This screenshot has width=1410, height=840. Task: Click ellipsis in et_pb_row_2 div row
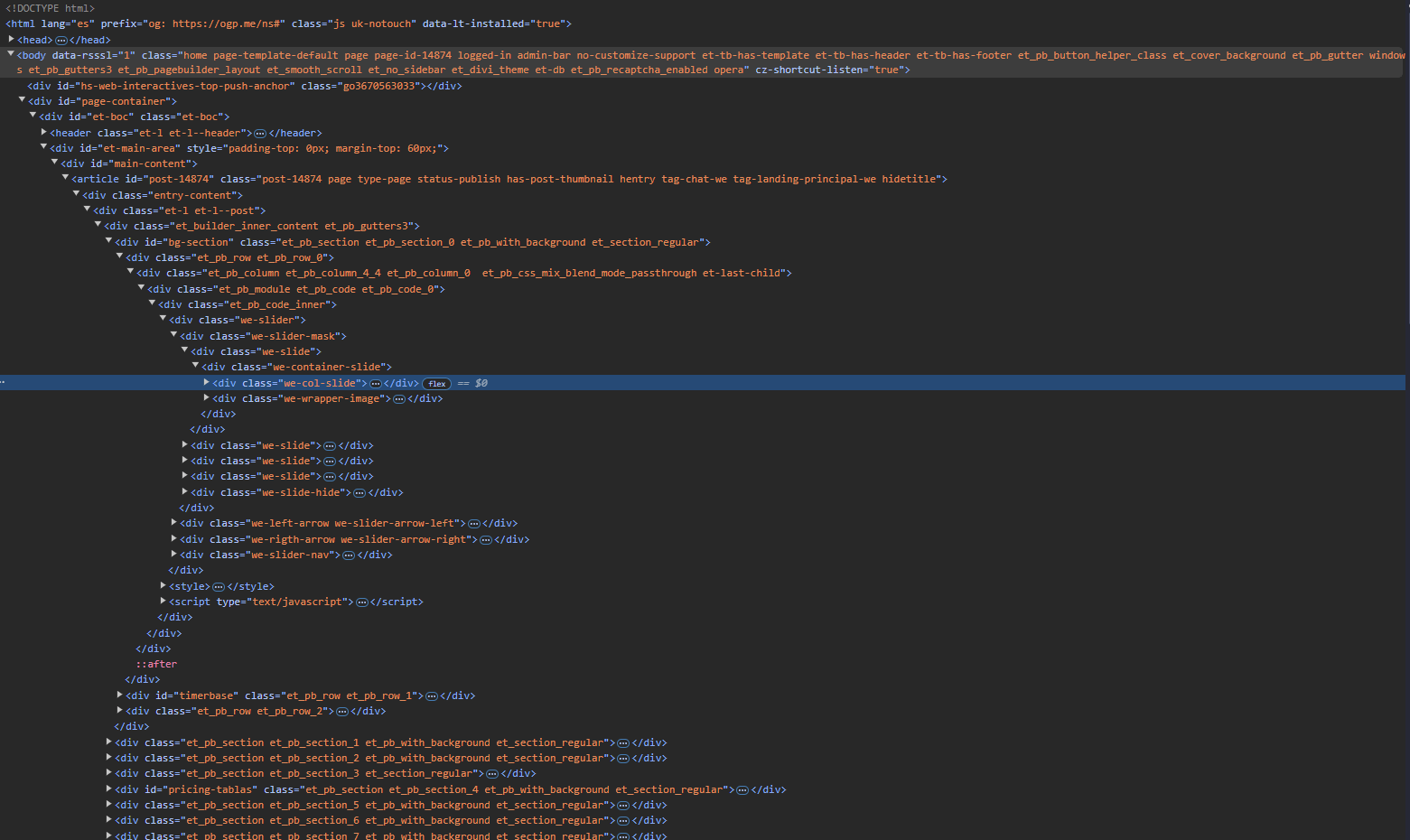(342, 711)
